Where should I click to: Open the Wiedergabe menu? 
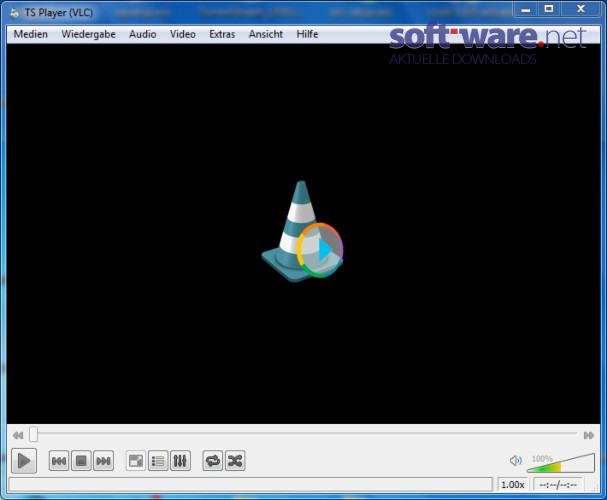coord(88,34)
